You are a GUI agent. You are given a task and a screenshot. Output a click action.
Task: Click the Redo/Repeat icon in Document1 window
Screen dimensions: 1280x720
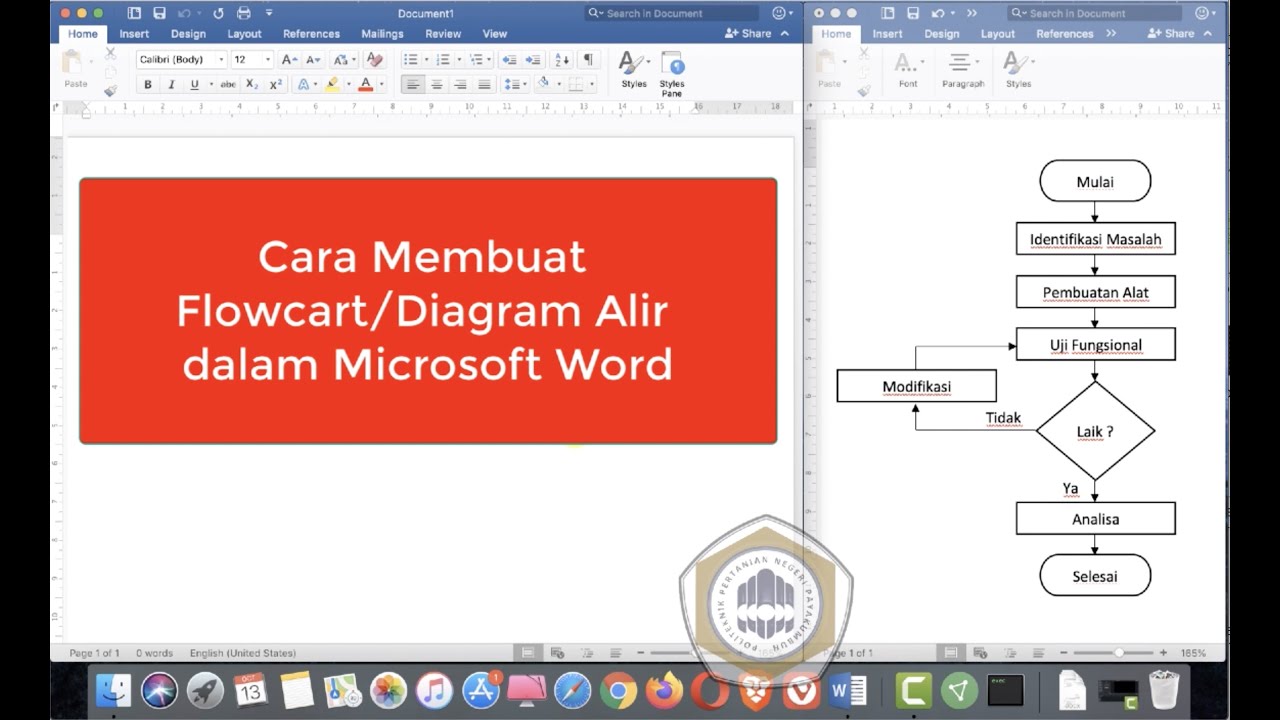coord(218,13)
